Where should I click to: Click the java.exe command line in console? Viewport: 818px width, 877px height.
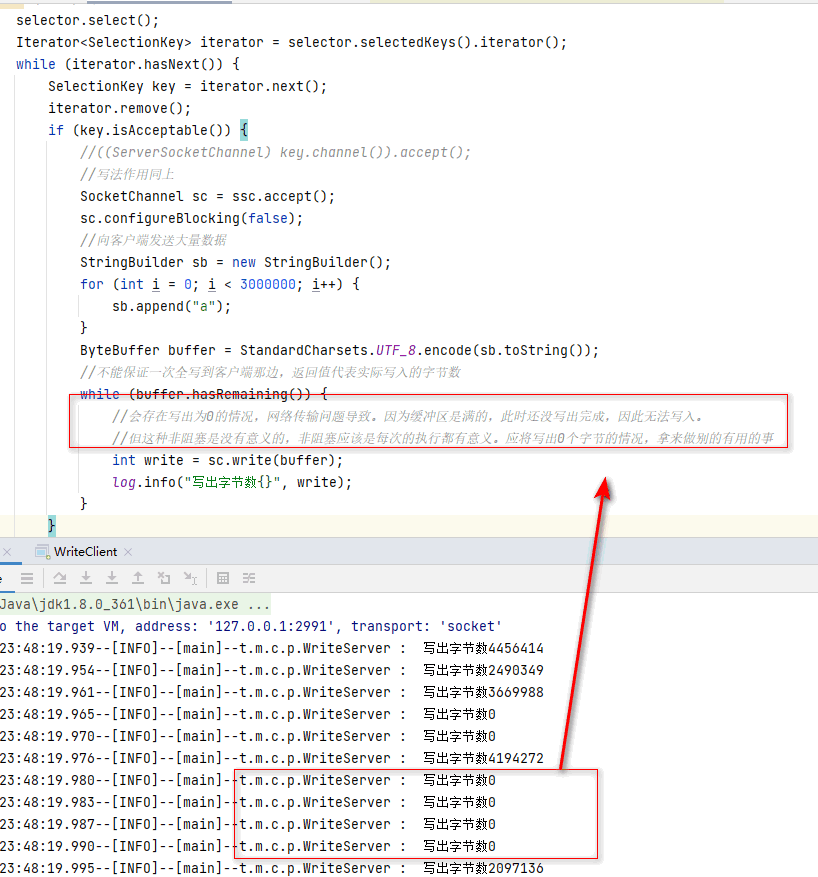(135, 605)
